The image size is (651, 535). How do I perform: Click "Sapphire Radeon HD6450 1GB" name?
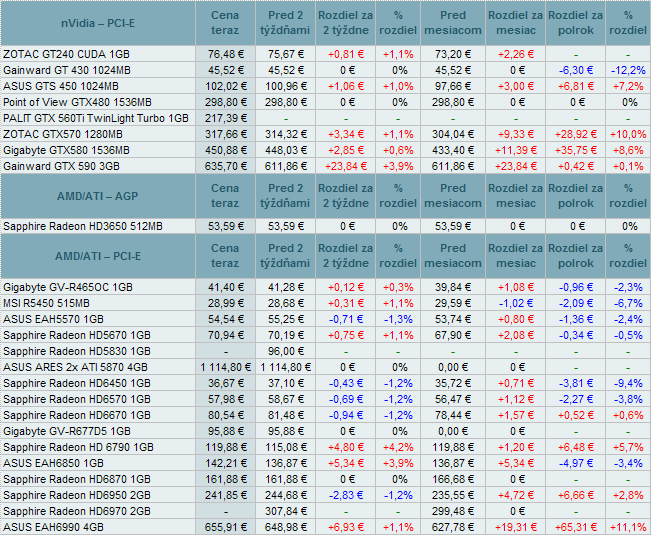[x=77, y=384]
